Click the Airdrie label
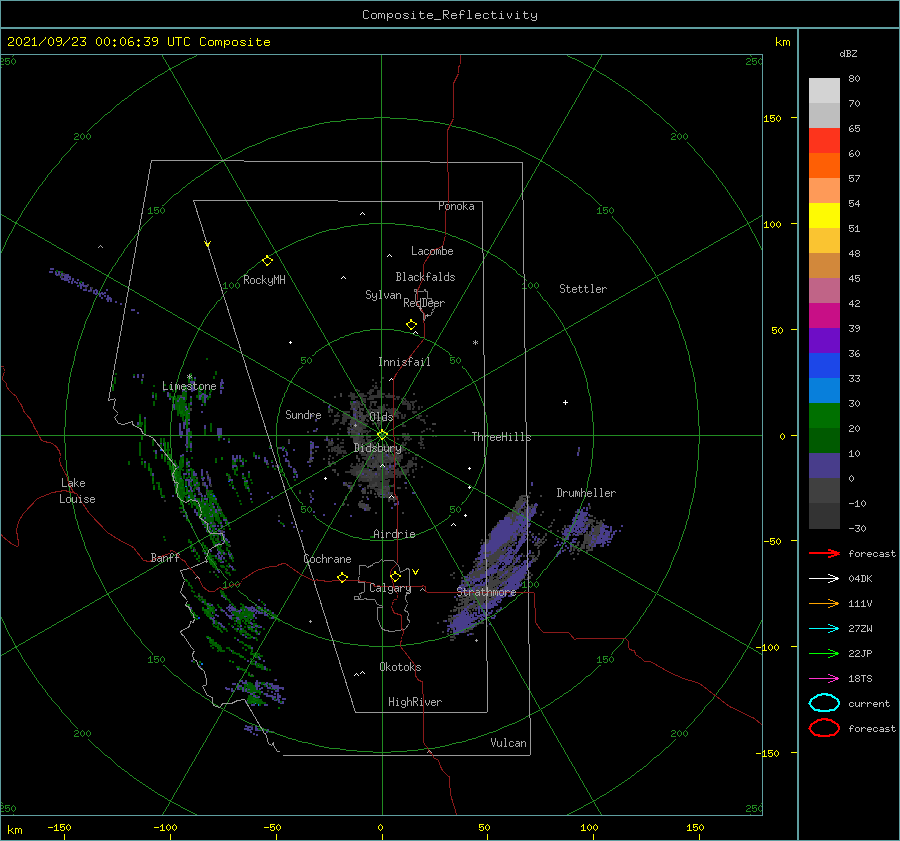Image resolution: width=900 pixels, height=841 pixels. coord(394,534)
